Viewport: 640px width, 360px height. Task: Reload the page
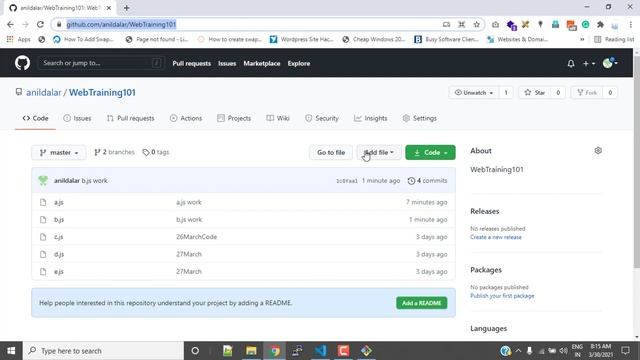[40, 24]
